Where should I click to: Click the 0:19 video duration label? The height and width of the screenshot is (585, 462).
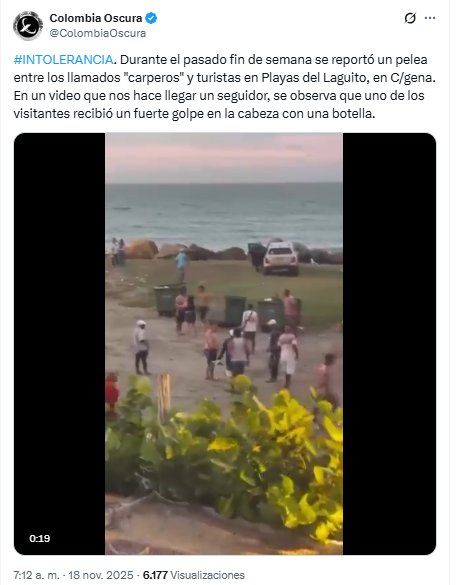click(x=40, y=538)
